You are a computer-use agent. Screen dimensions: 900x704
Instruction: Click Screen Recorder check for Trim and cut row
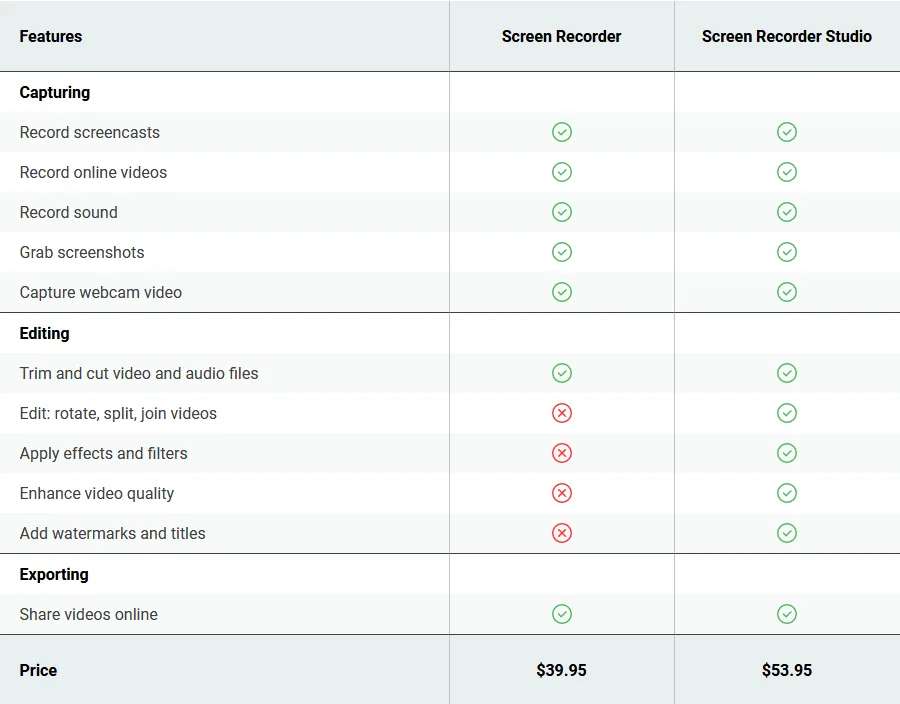tap(561, 373)
